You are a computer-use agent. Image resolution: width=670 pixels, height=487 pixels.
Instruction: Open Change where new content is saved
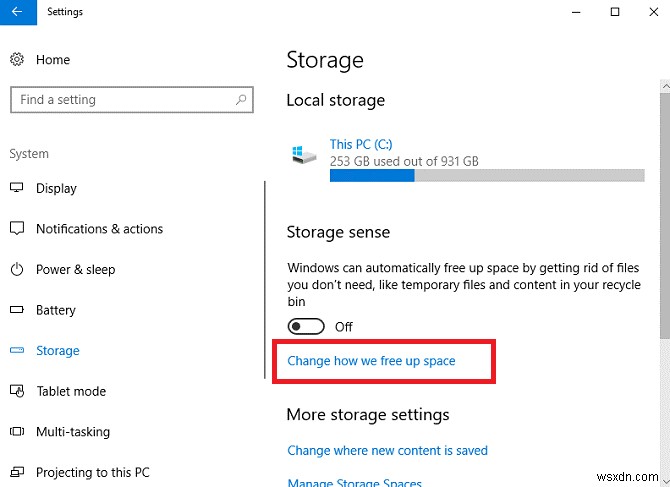(x=389, y=451)
